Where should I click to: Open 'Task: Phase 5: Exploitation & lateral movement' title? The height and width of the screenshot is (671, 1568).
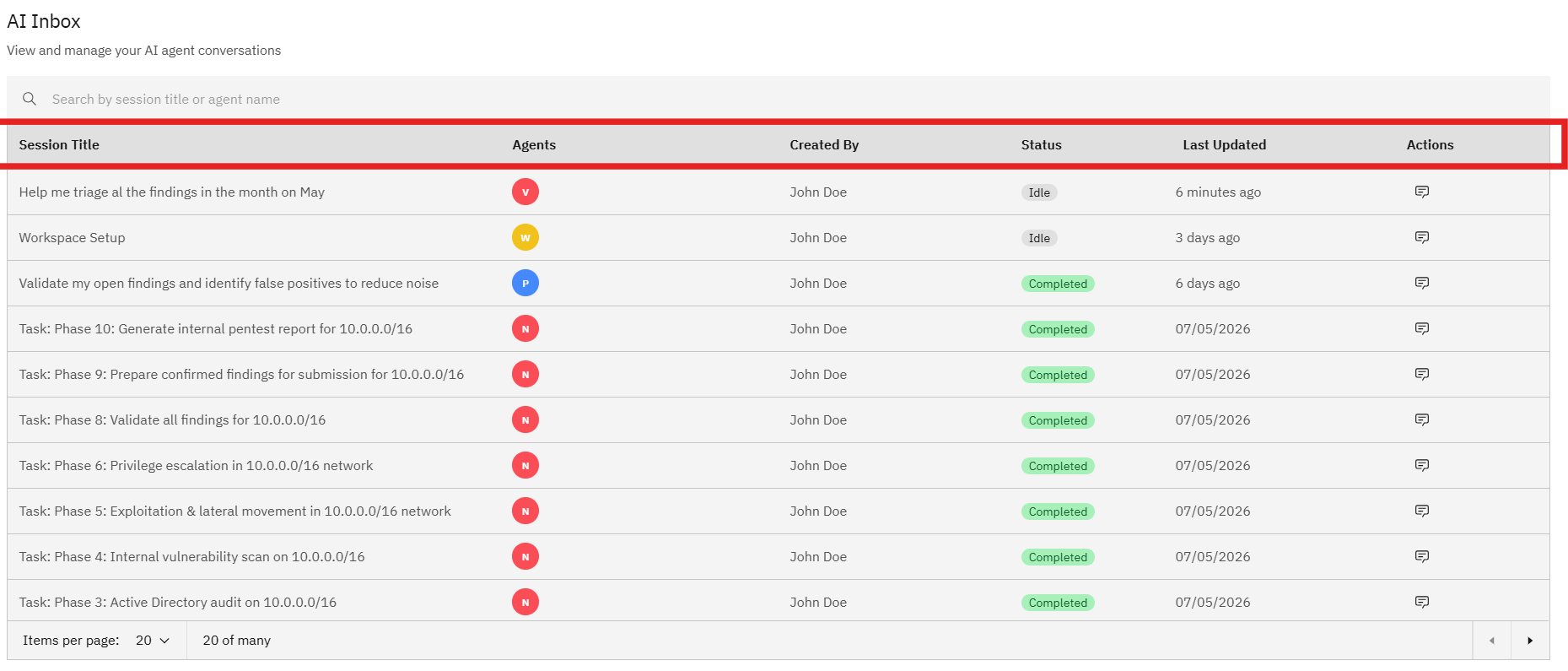click(235, 511)
